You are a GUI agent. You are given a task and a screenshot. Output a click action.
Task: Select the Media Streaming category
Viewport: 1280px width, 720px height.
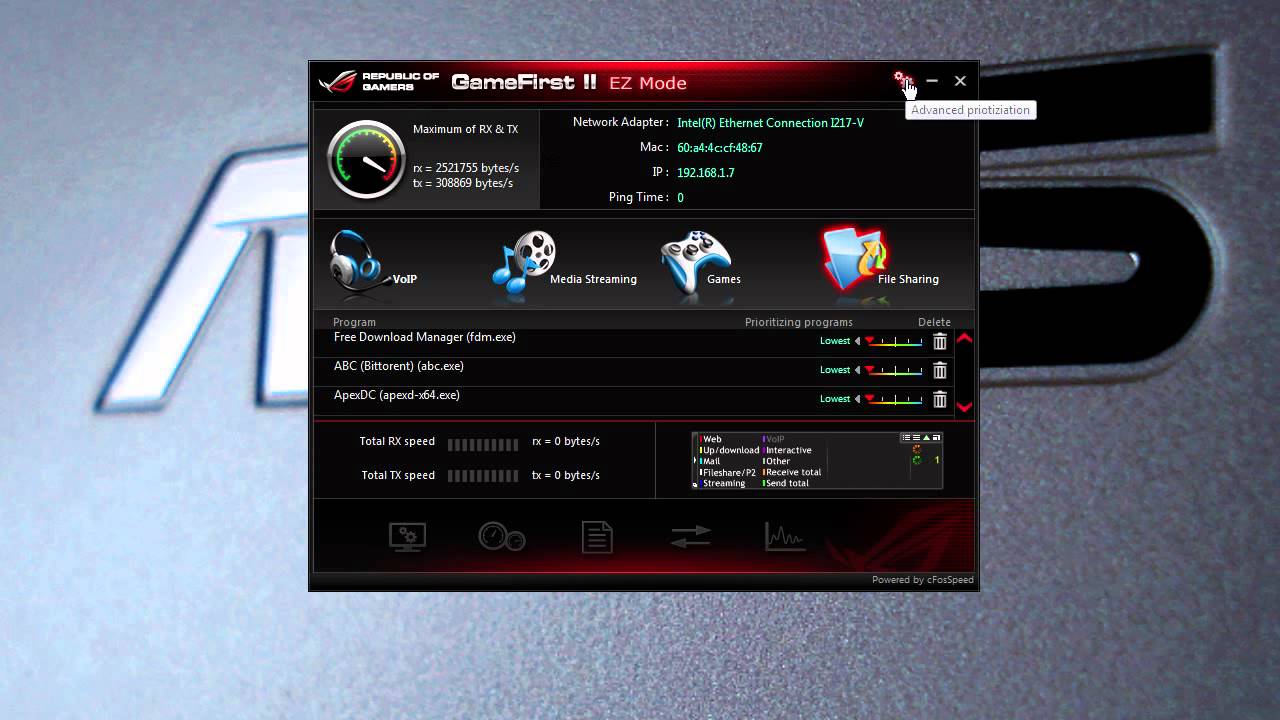[x=564, y=263]
